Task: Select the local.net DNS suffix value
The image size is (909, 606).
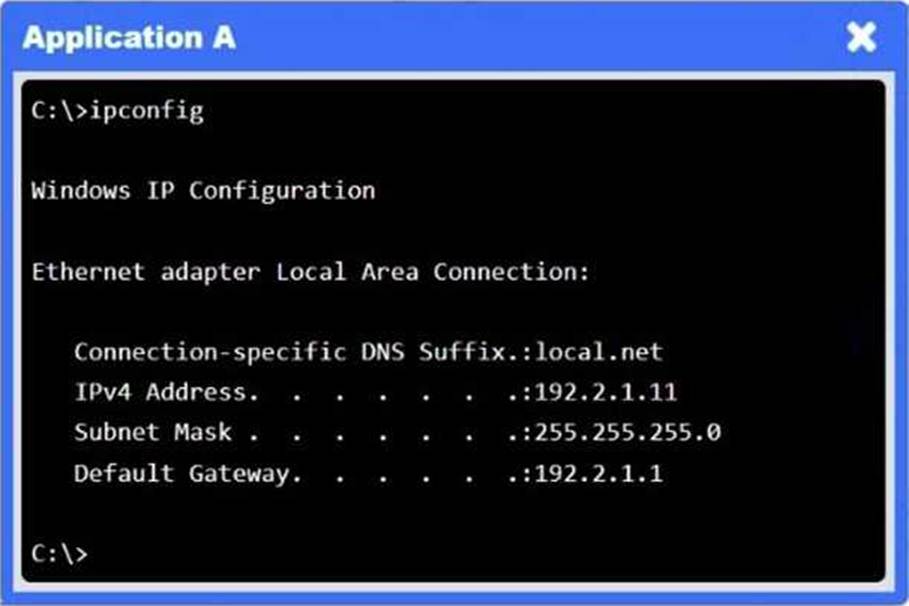Action: 599,352
